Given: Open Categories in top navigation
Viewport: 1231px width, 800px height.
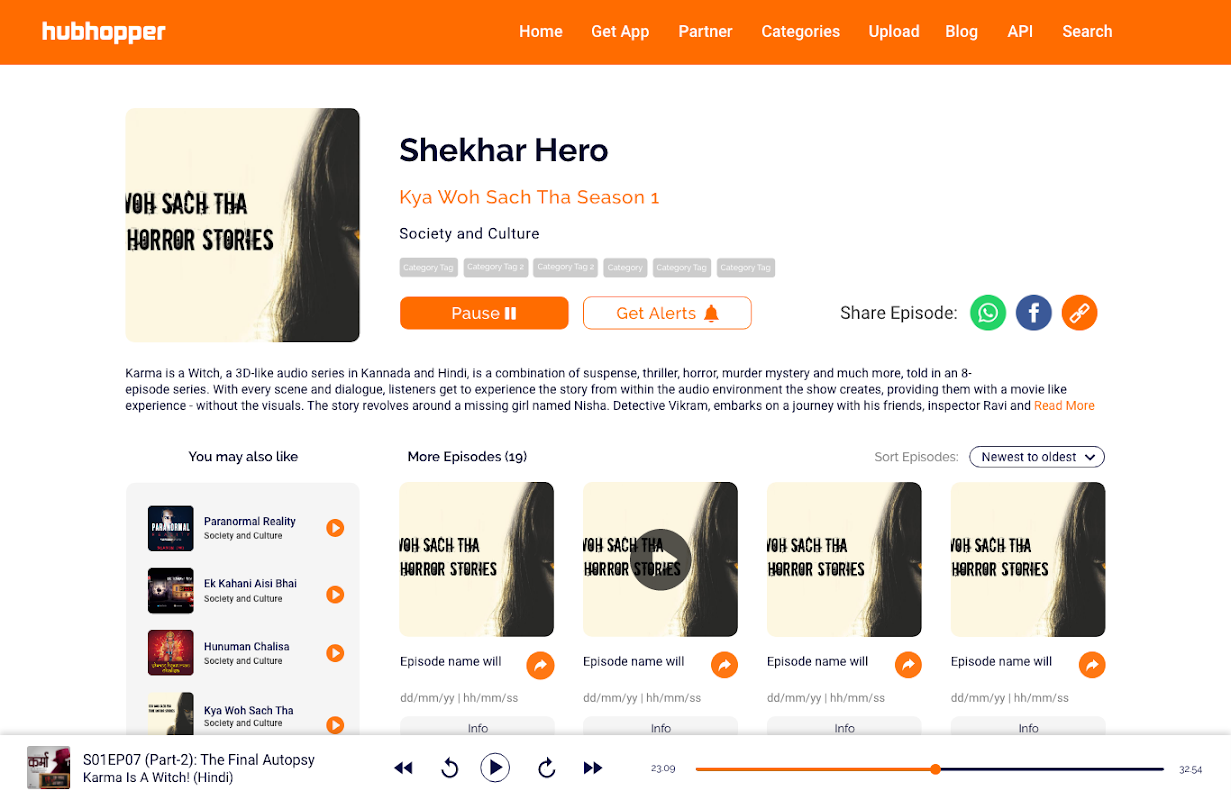Looking at the screenshot, I should coord(800,31).
